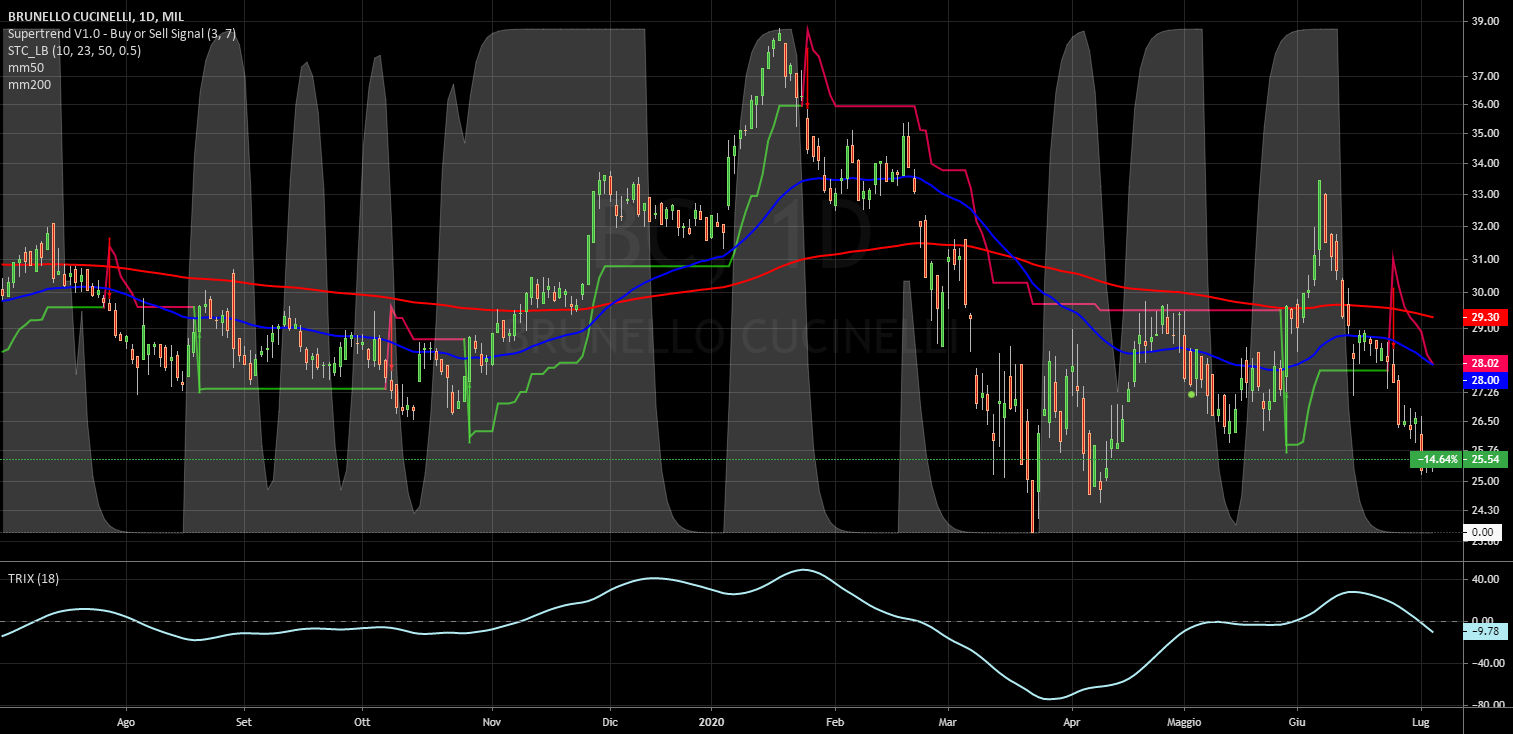Image resolution: width=1513 pixels, height=734 pixels.
Task: Click 32.00 on the price scale
Action: (x=1485, y=226)
